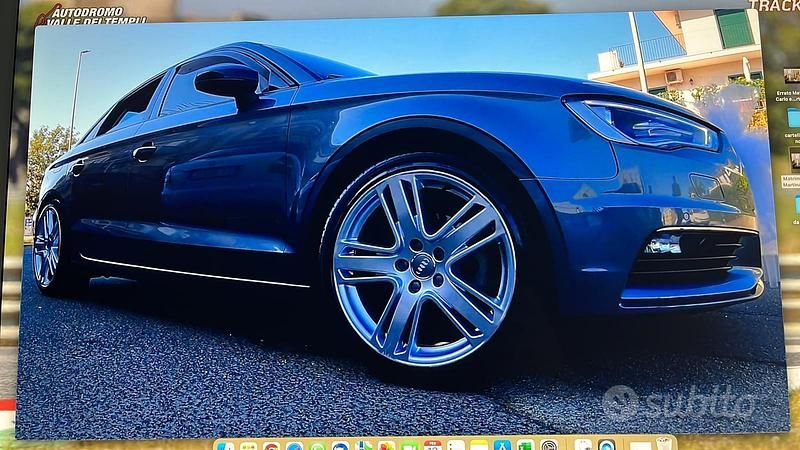Select the 'da' folder on desktop
This screenshot has width=800, height=450.
coord(795,205)
